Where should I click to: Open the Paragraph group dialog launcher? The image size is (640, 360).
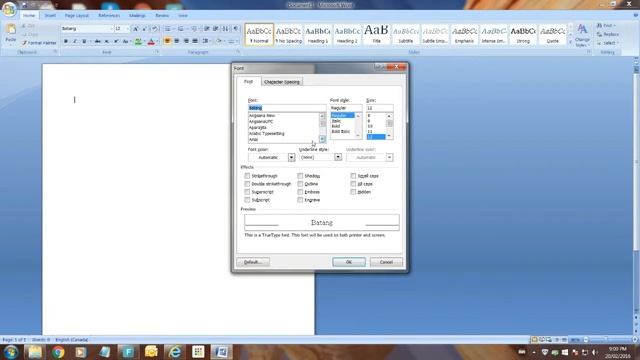[238, 52]
